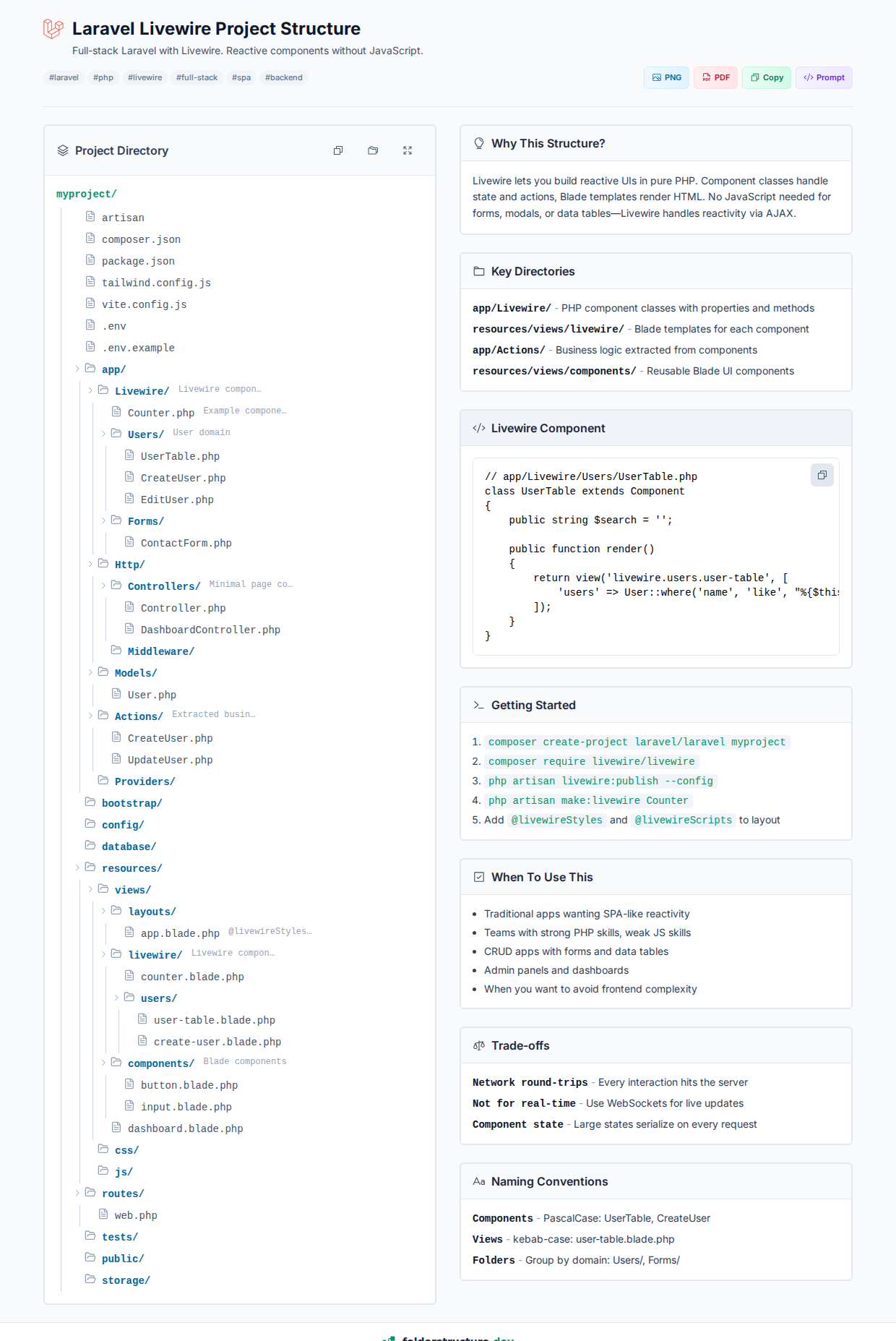
Task: Click the green Copy button
Action: coord(767,77)
